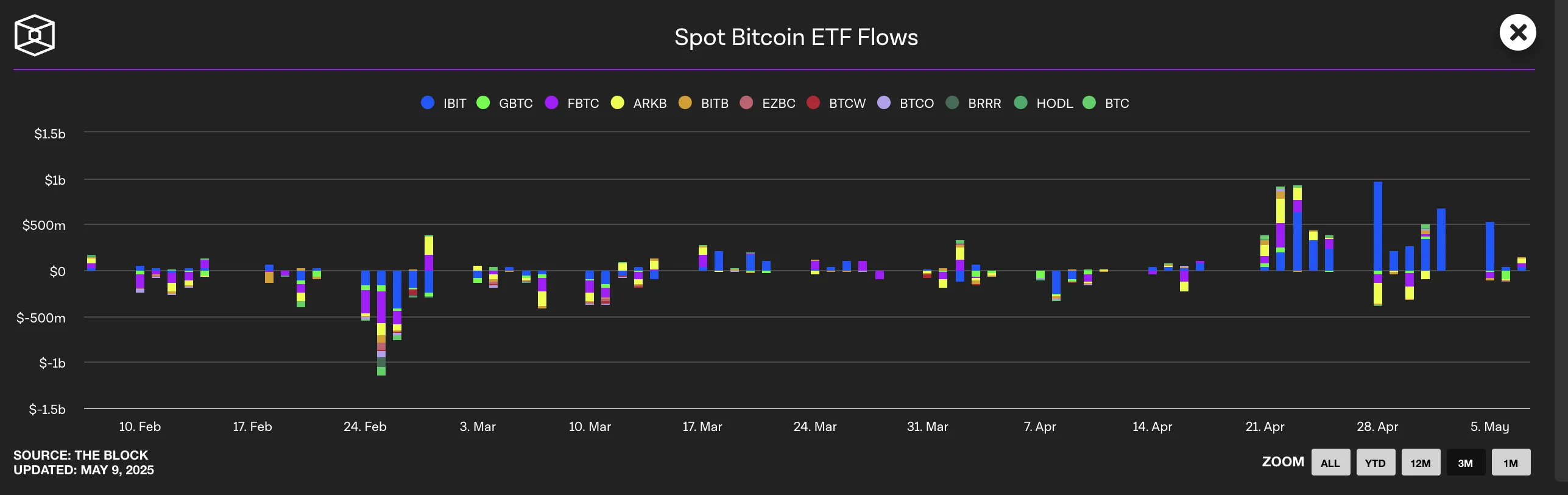Click the BTCO lavender legend marker

[x=884, y=102]
